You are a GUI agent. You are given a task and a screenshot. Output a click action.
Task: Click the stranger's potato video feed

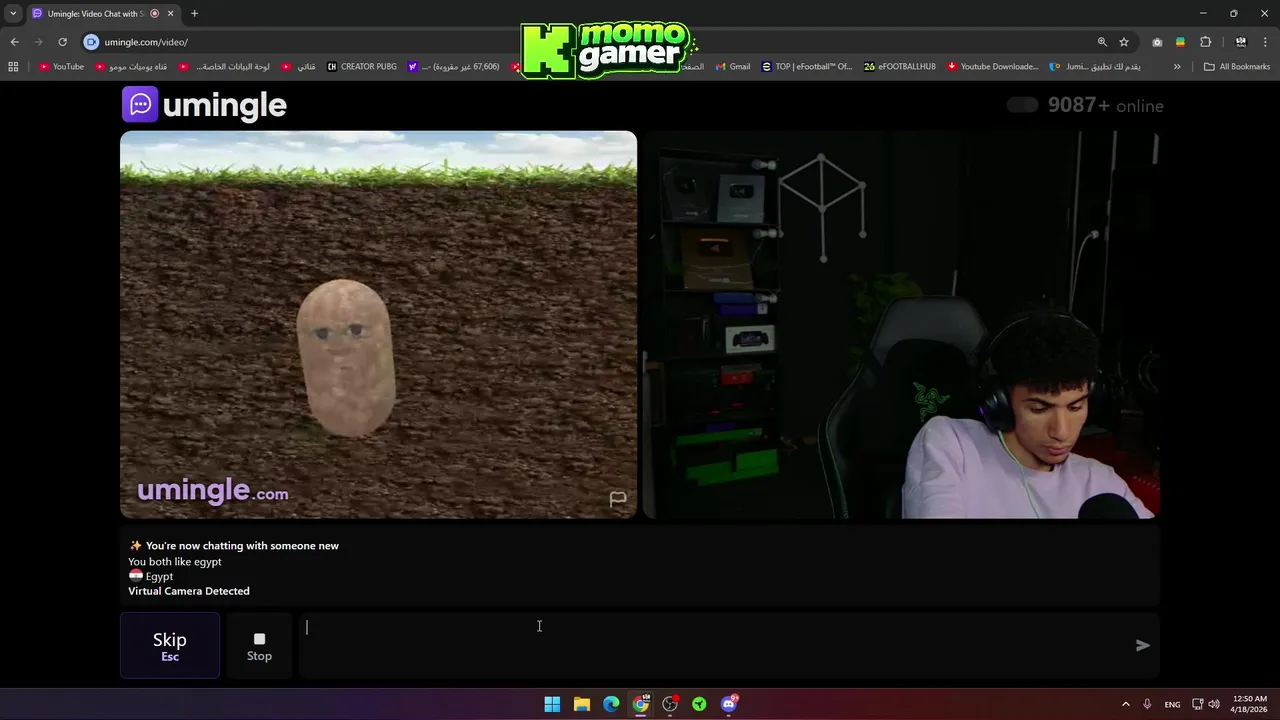pyautogui.click(x=378, y=324)
